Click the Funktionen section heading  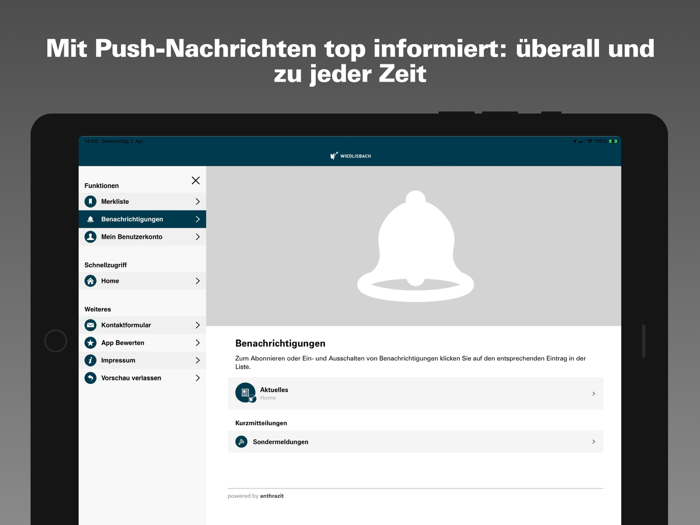(x=102, y=185)
